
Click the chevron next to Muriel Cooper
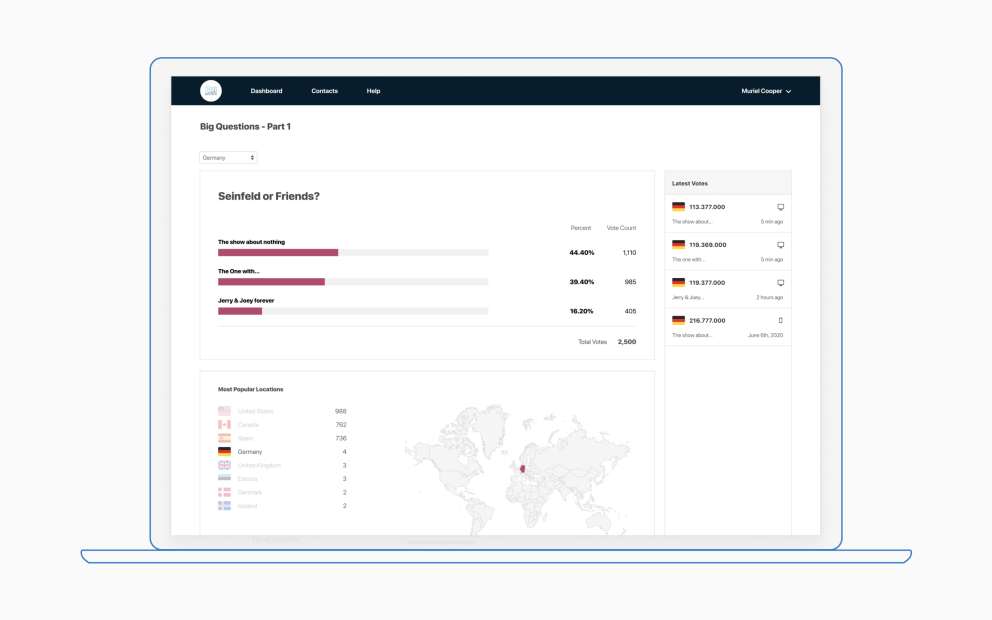tap(788, 92)
